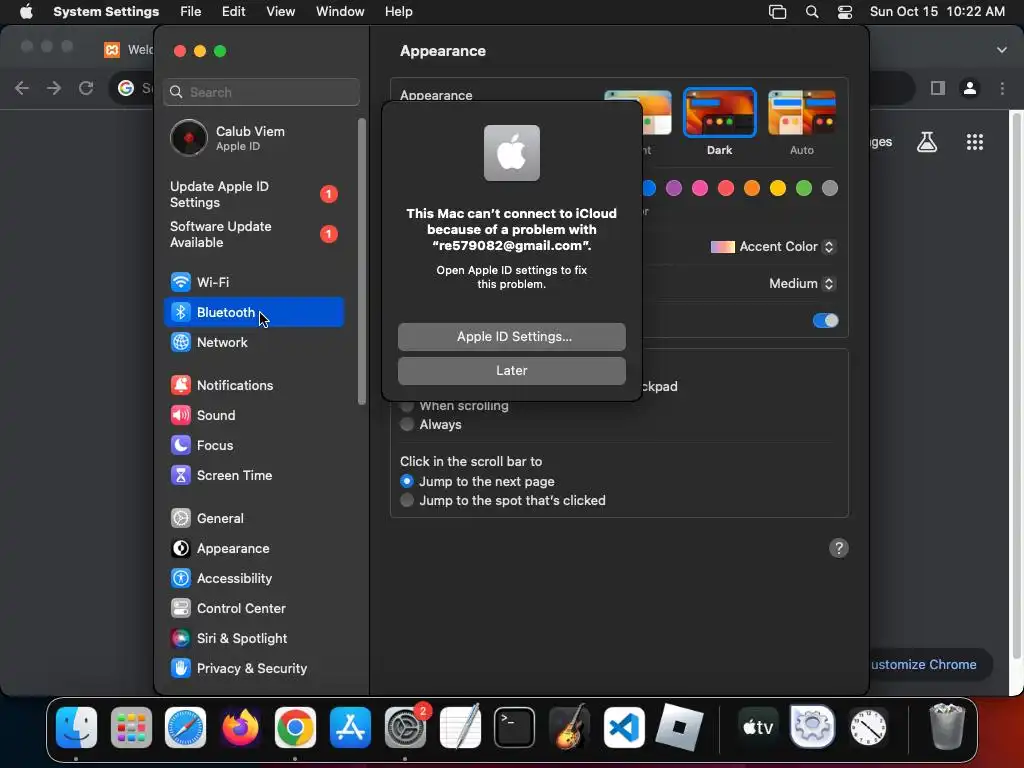
Task: Open General settings pane
Action: 253,519
